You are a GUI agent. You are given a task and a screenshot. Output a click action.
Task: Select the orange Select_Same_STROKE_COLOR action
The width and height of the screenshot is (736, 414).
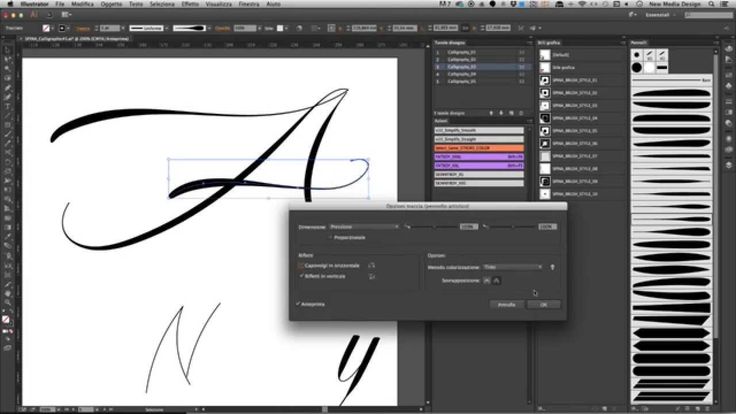point(479,148)
